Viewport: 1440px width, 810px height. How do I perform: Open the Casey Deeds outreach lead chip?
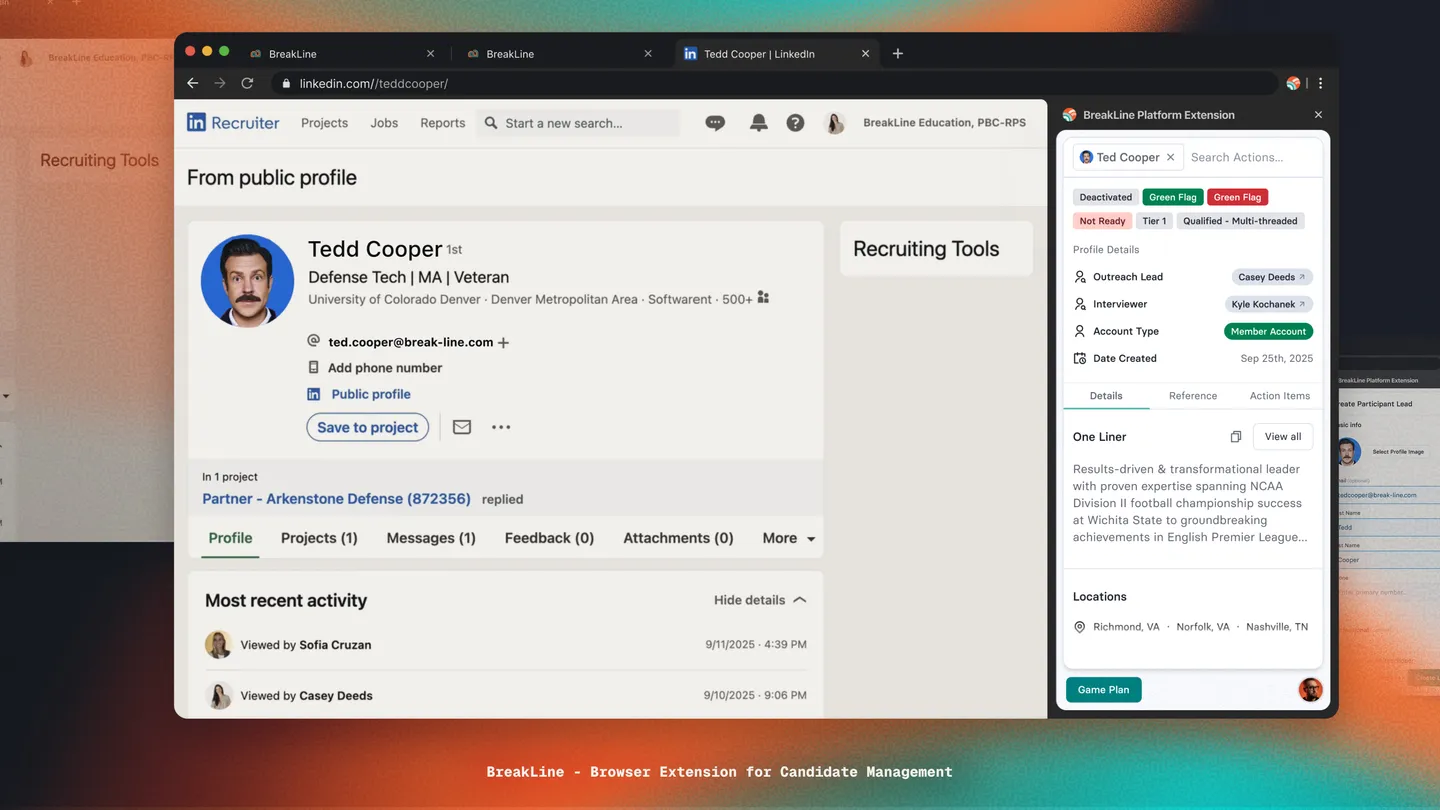point(1272,277)
